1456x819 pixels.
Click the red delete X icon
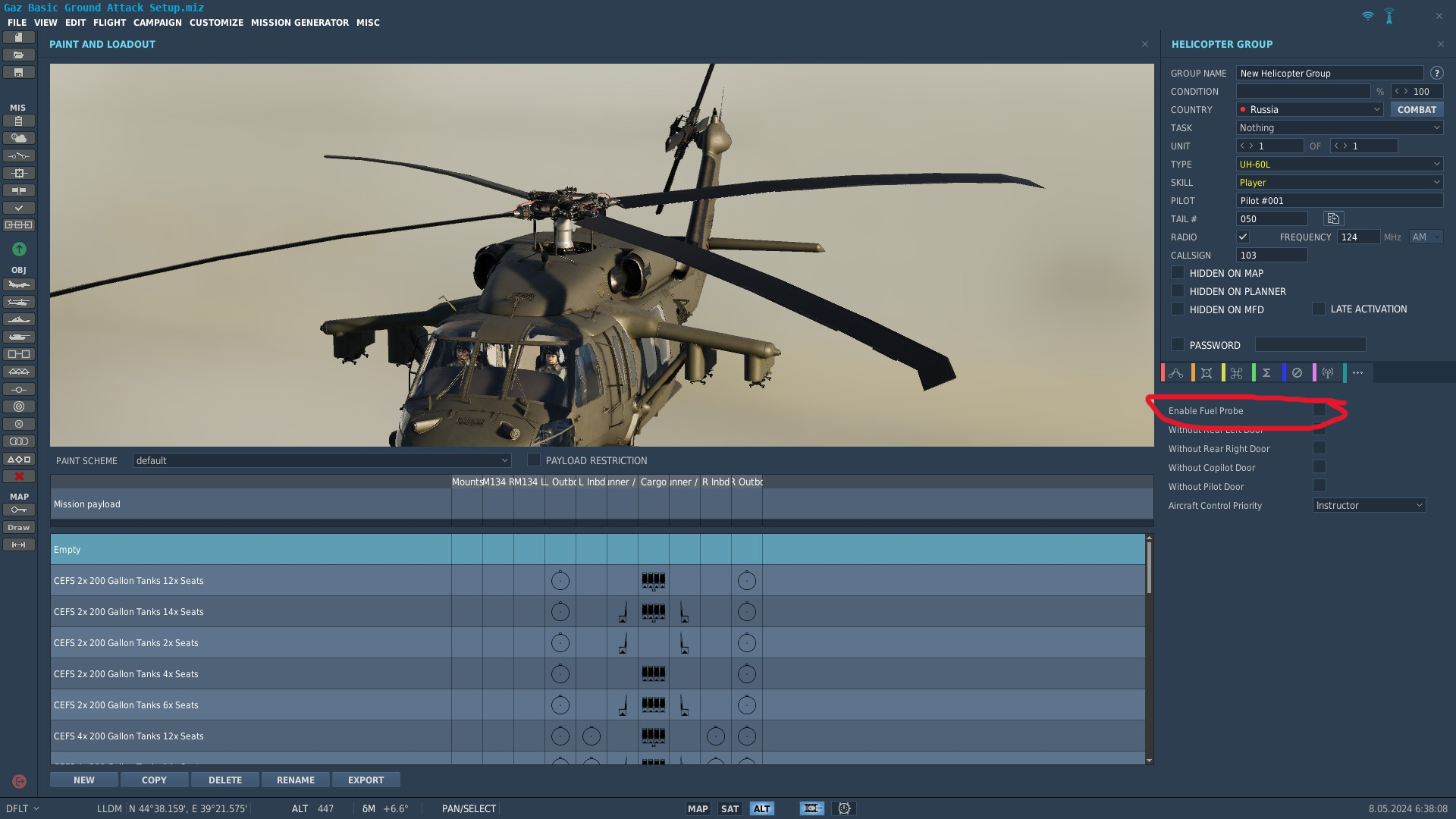[x=19, y=476]
